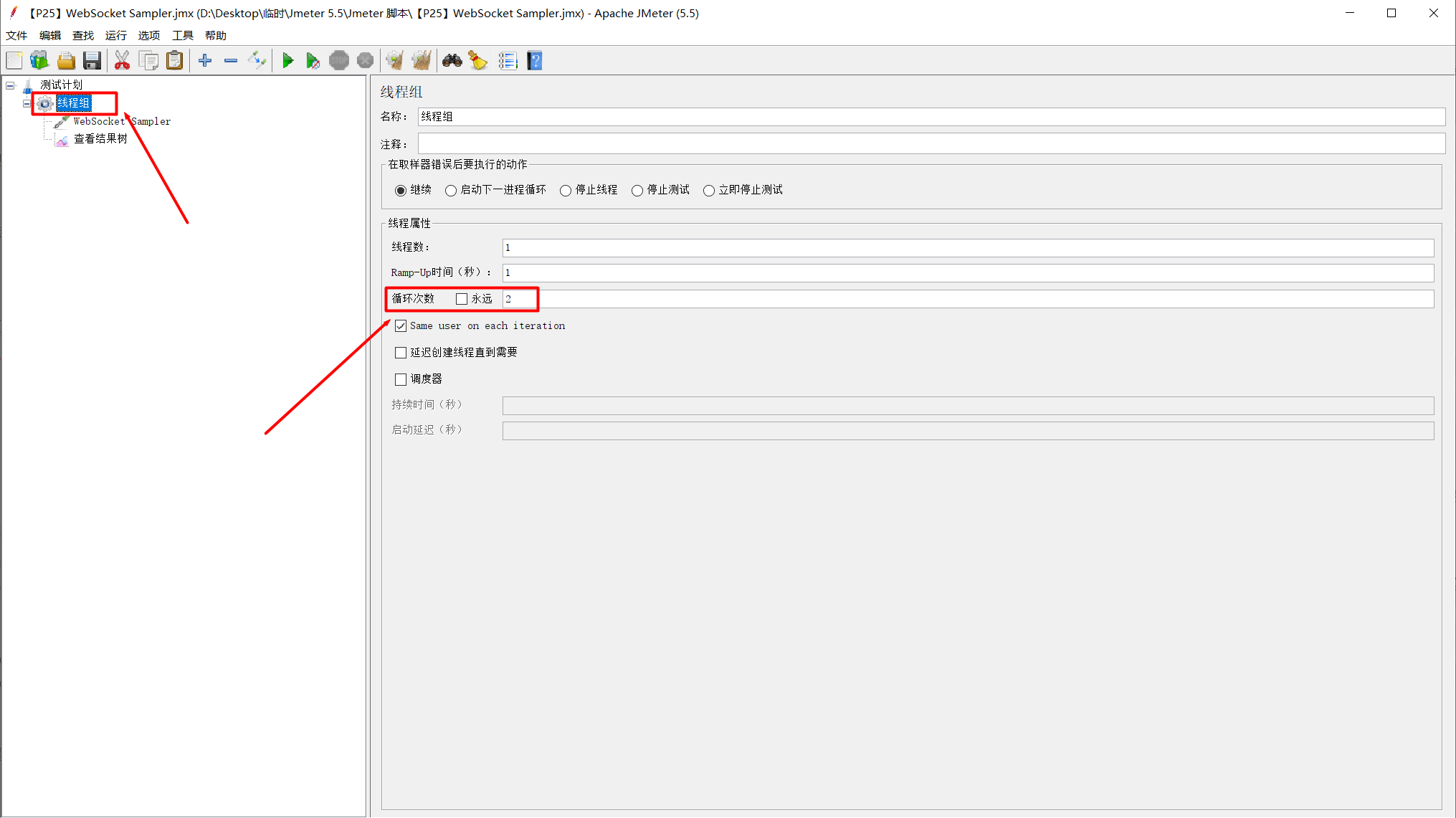Reset search with yellow brush icon
Viewport: 1456px width, 818px height.
478,61
